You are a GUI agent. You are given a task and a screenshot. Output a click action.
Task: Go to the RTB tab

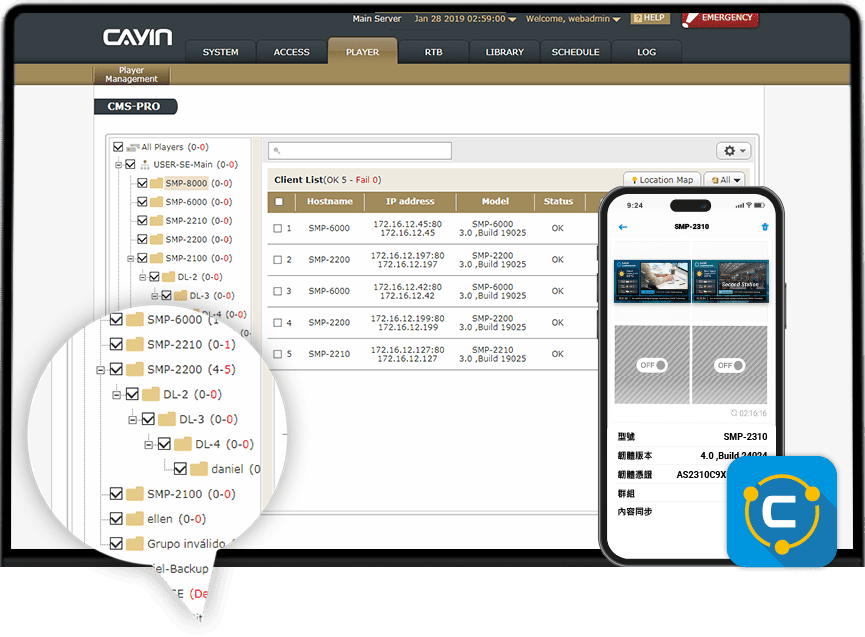434,52
